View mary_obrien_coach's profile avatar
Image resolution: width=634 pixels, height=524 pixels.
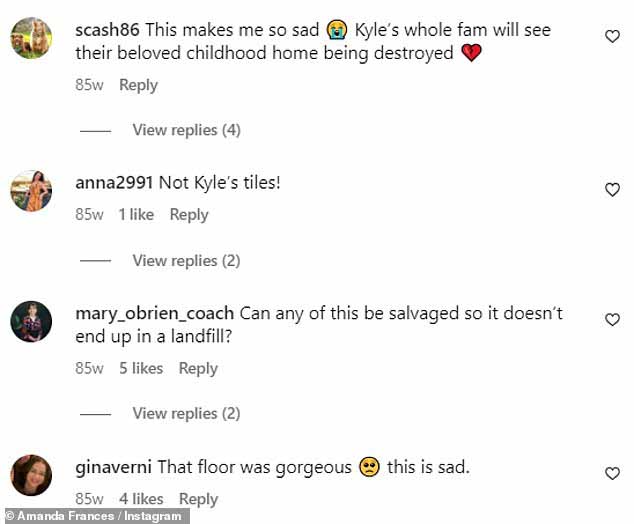31,321
